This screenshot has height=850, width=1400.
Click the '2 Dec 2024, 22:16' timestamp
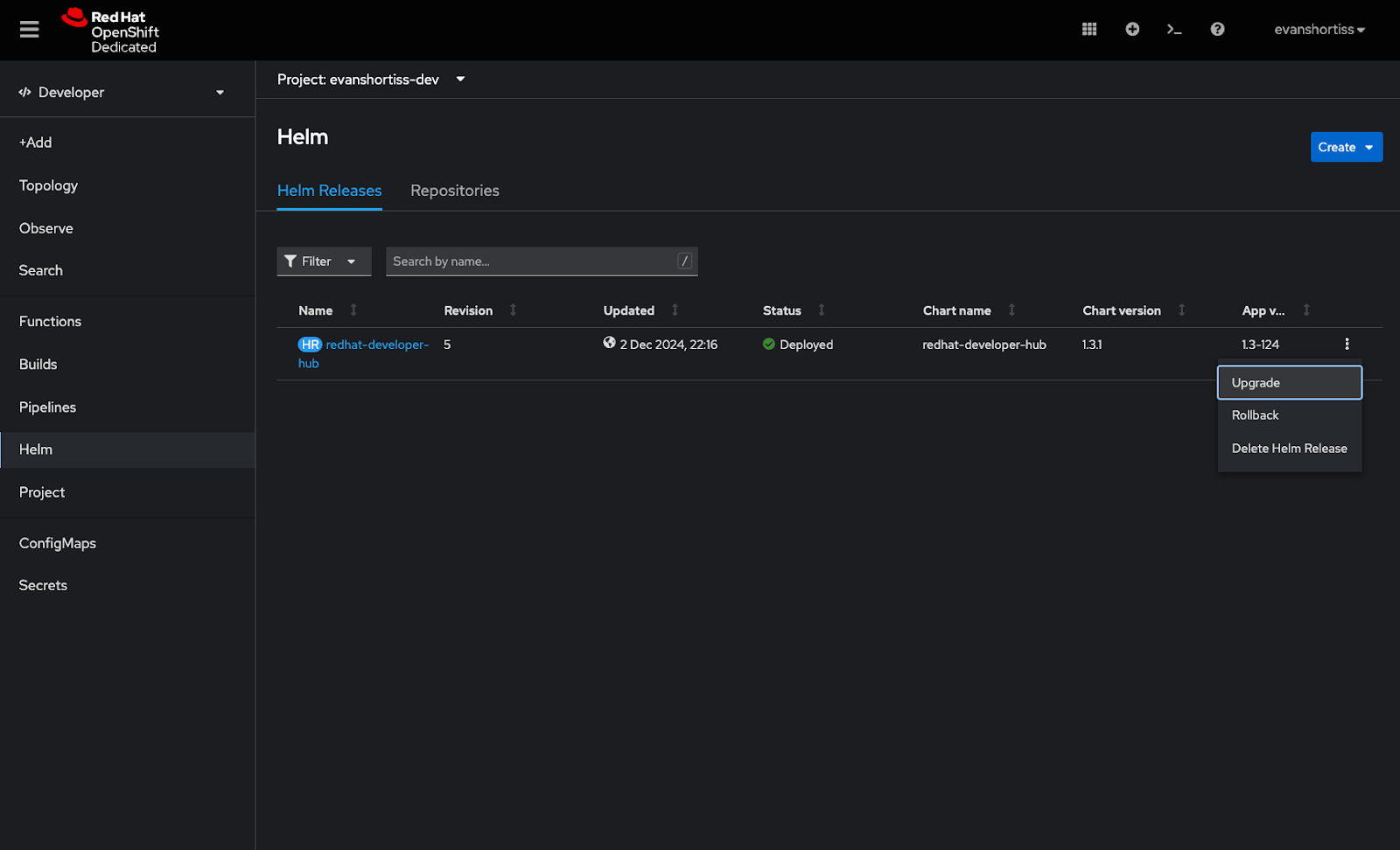[668, 345]
